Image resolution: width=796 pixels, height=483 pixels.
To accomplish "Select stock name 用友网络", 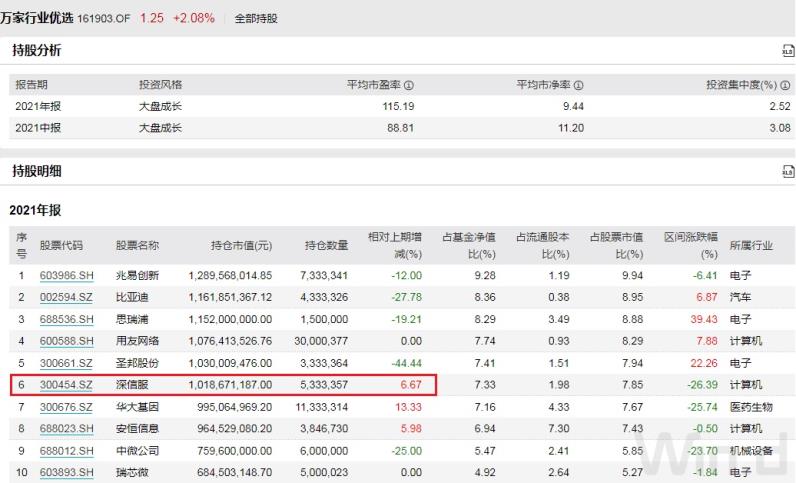I will coord(138,341).
